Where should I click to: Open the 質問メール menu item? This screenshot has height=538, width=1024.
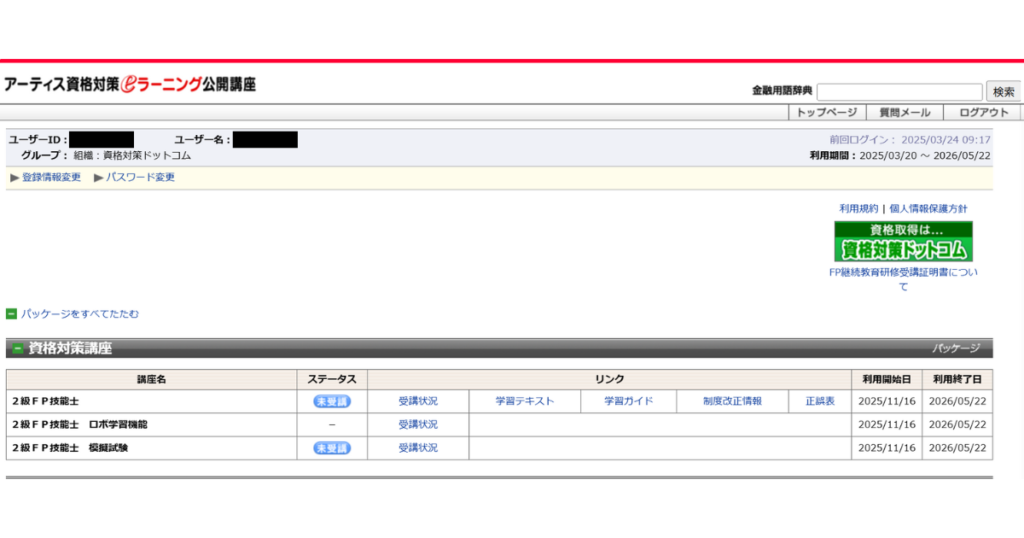tap(904, 113)
